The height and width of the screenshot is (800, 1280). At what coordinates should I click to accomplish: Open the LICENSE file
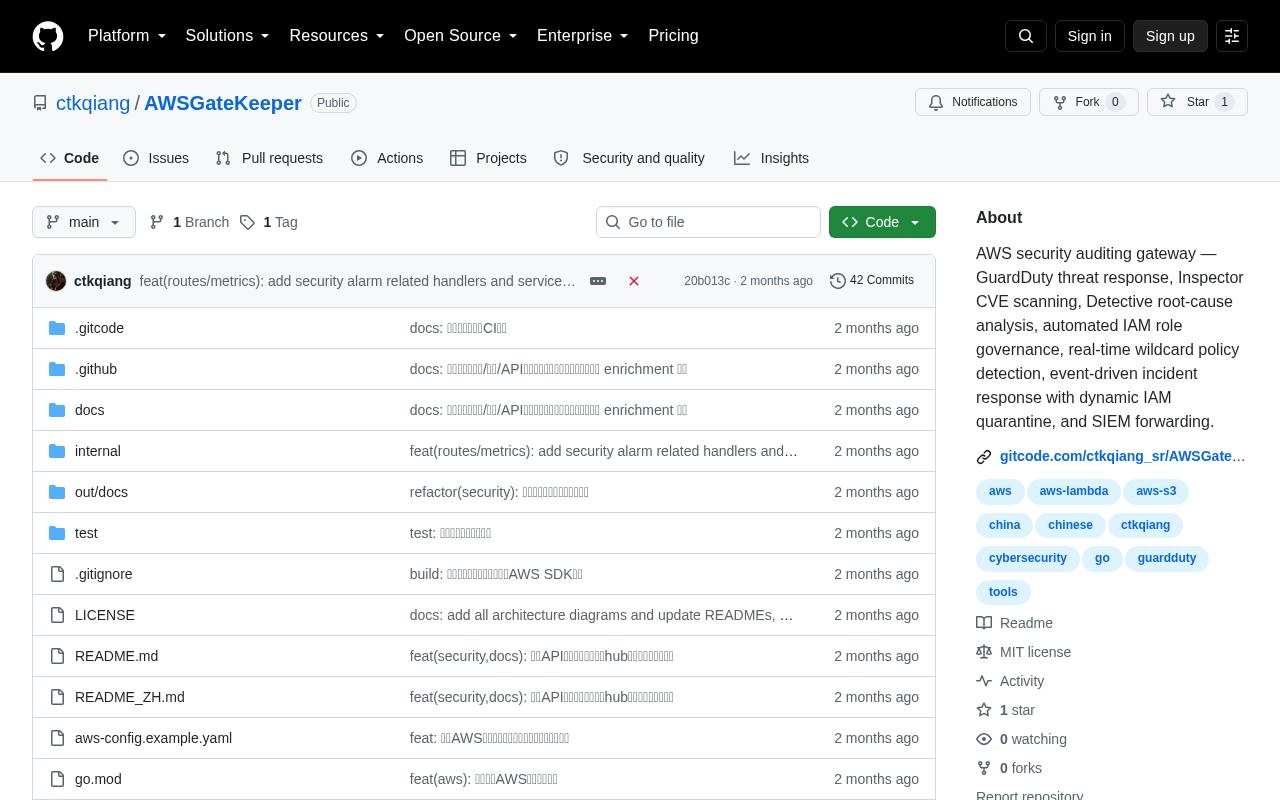pyautogui.click(x=105, y=615)
